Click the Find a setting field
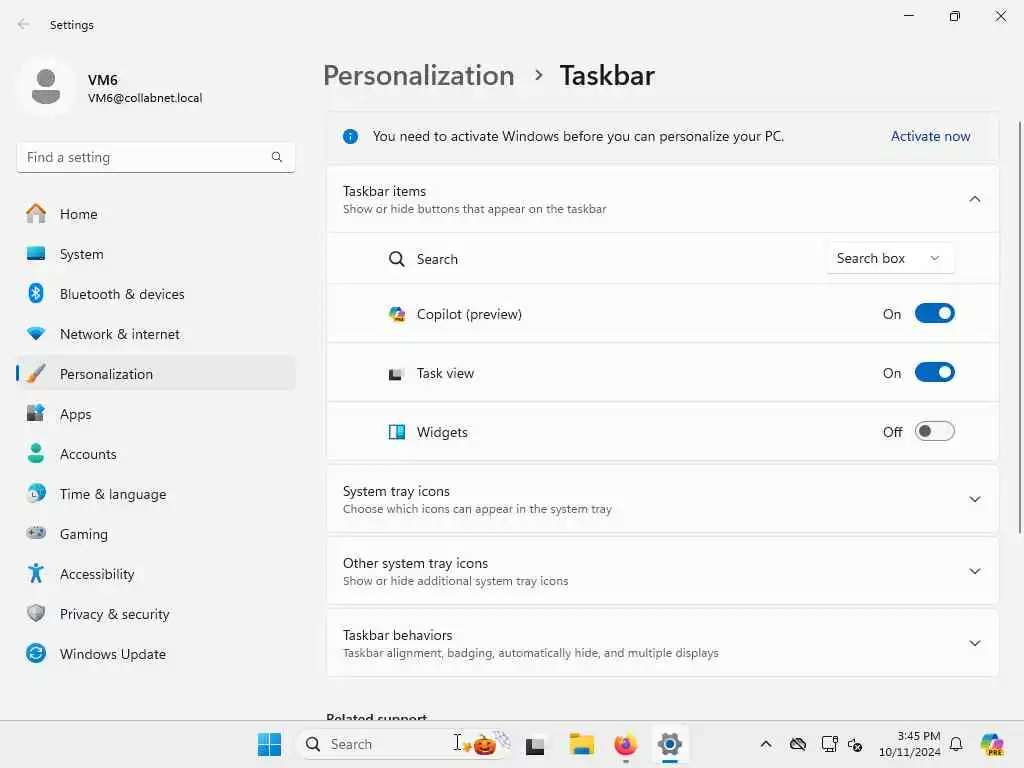This screenshot has width=1024, height=768. pyautogui.click(x=155, y=157)
